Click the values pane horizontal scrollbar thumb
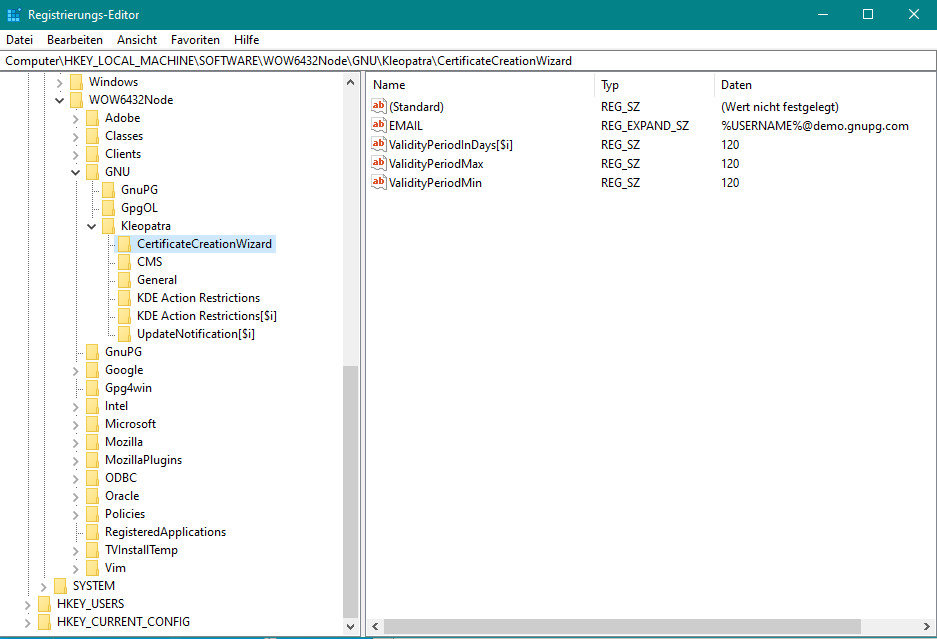 pos(622,626)
